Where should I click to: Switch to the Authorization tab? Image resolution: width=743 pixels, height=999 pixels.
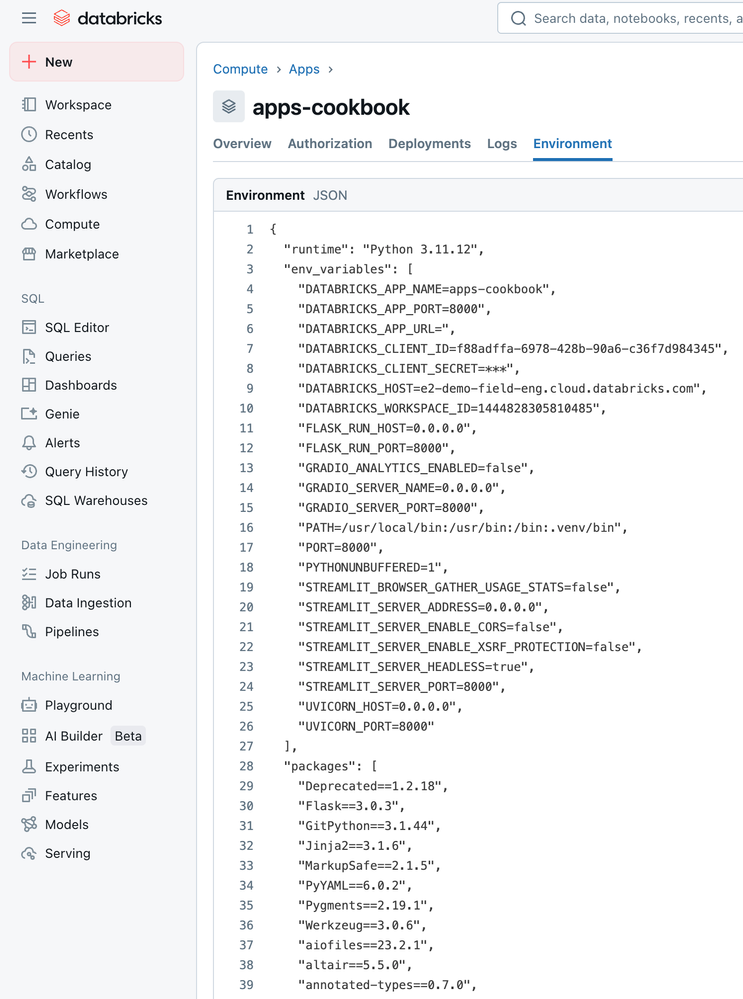(x=330, y=143)
